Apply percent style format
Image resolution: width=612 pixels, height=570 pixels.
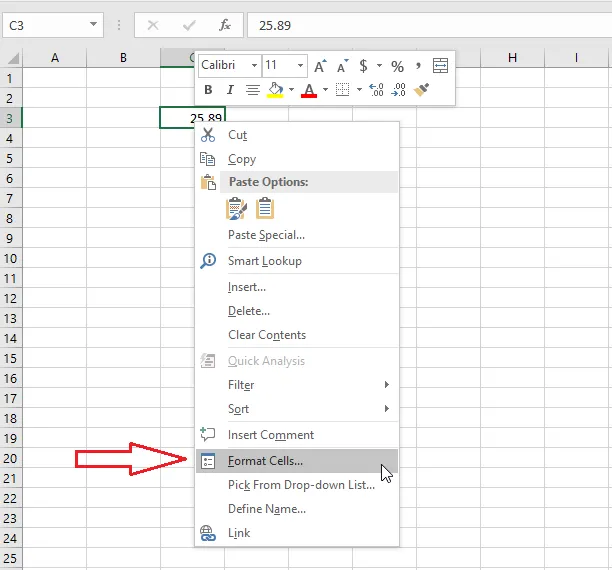pyautogui.click(x=397, y=66)
